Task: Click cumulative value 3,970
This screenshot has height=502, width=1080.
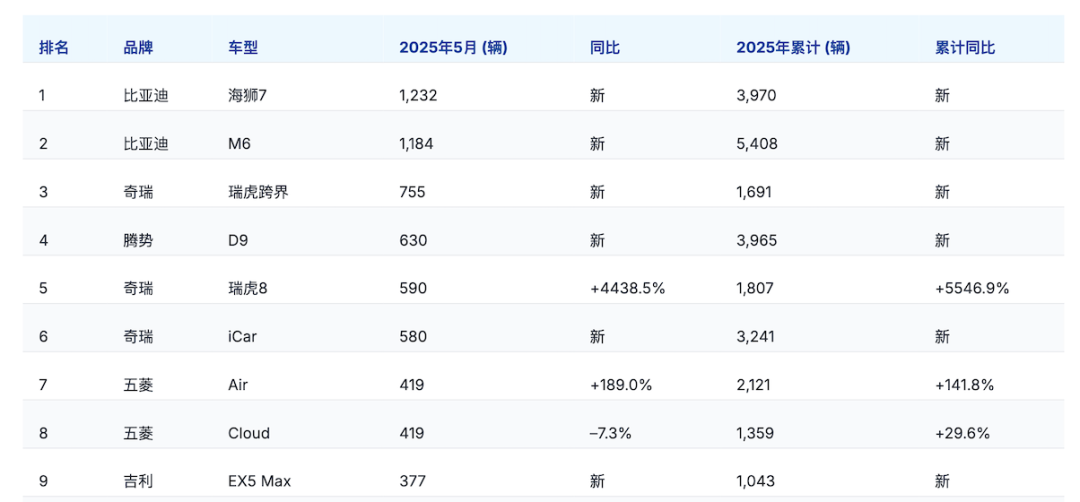Action: (756, 96)
